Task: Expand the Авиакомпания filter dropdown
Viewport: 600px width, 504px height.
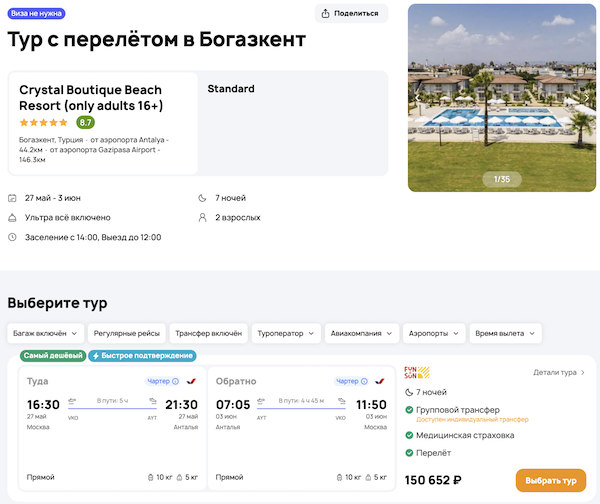Action: (x=363, y=333)
